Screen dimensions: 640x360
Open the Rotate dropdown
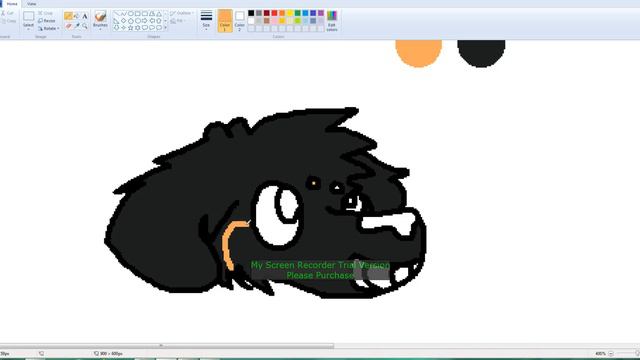(x=48, y=29)
